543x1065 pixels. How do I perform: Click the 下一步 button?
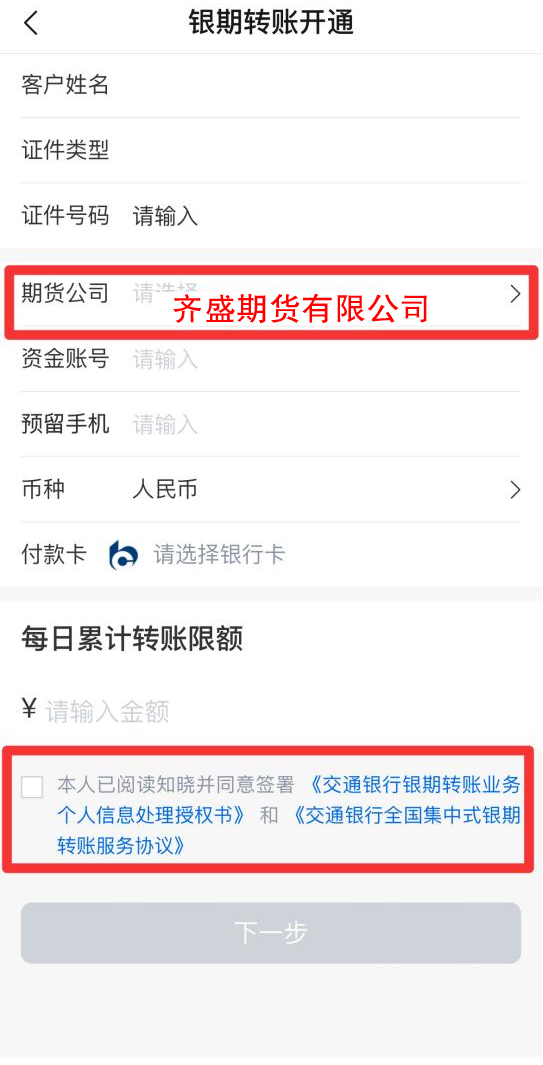point(271,933)
